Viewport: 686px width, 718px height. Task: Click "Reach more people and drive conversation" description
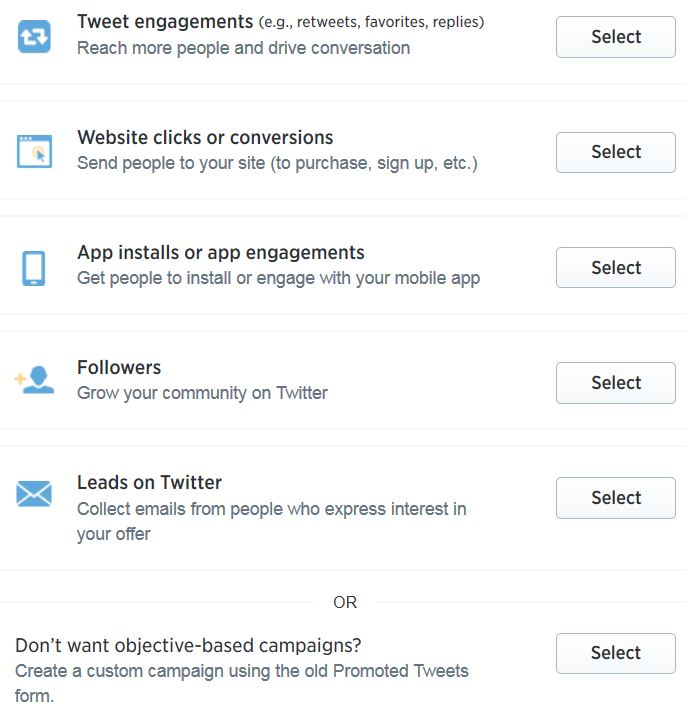(243, 48)
